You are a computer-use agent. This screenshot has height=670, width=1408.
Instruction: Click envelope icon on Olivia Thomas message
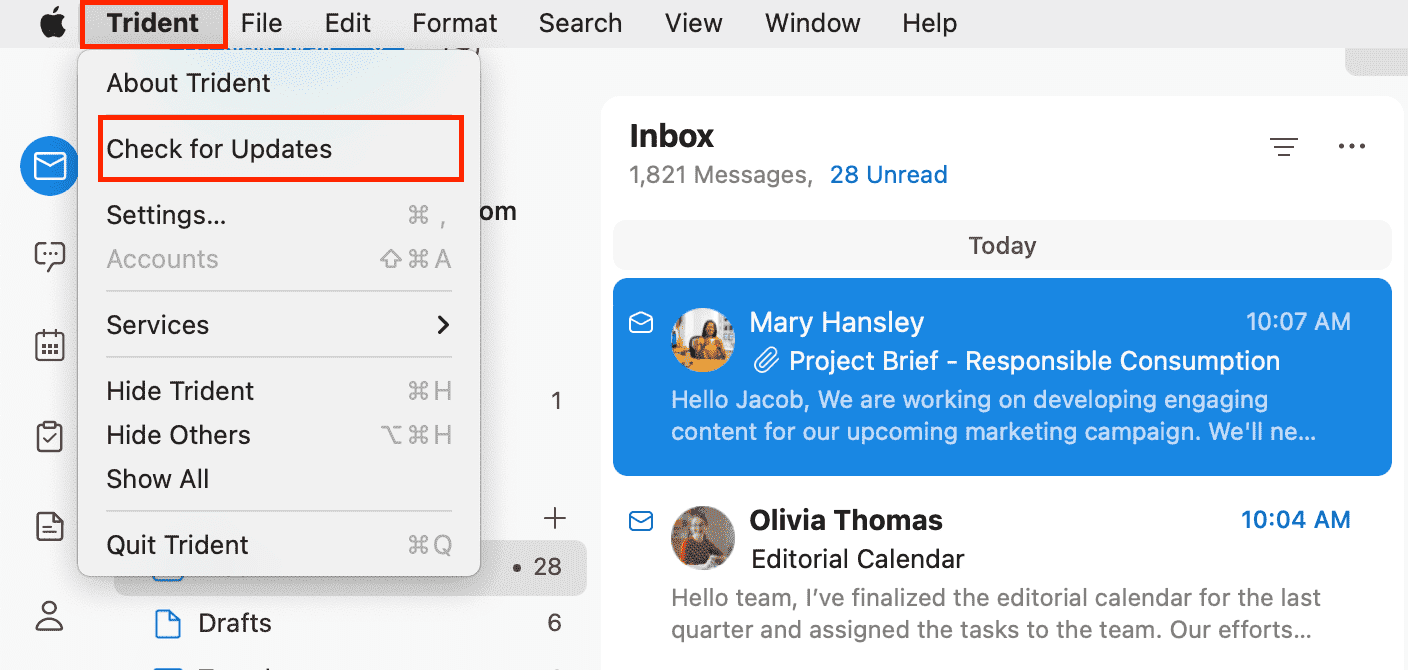point(641,520)
